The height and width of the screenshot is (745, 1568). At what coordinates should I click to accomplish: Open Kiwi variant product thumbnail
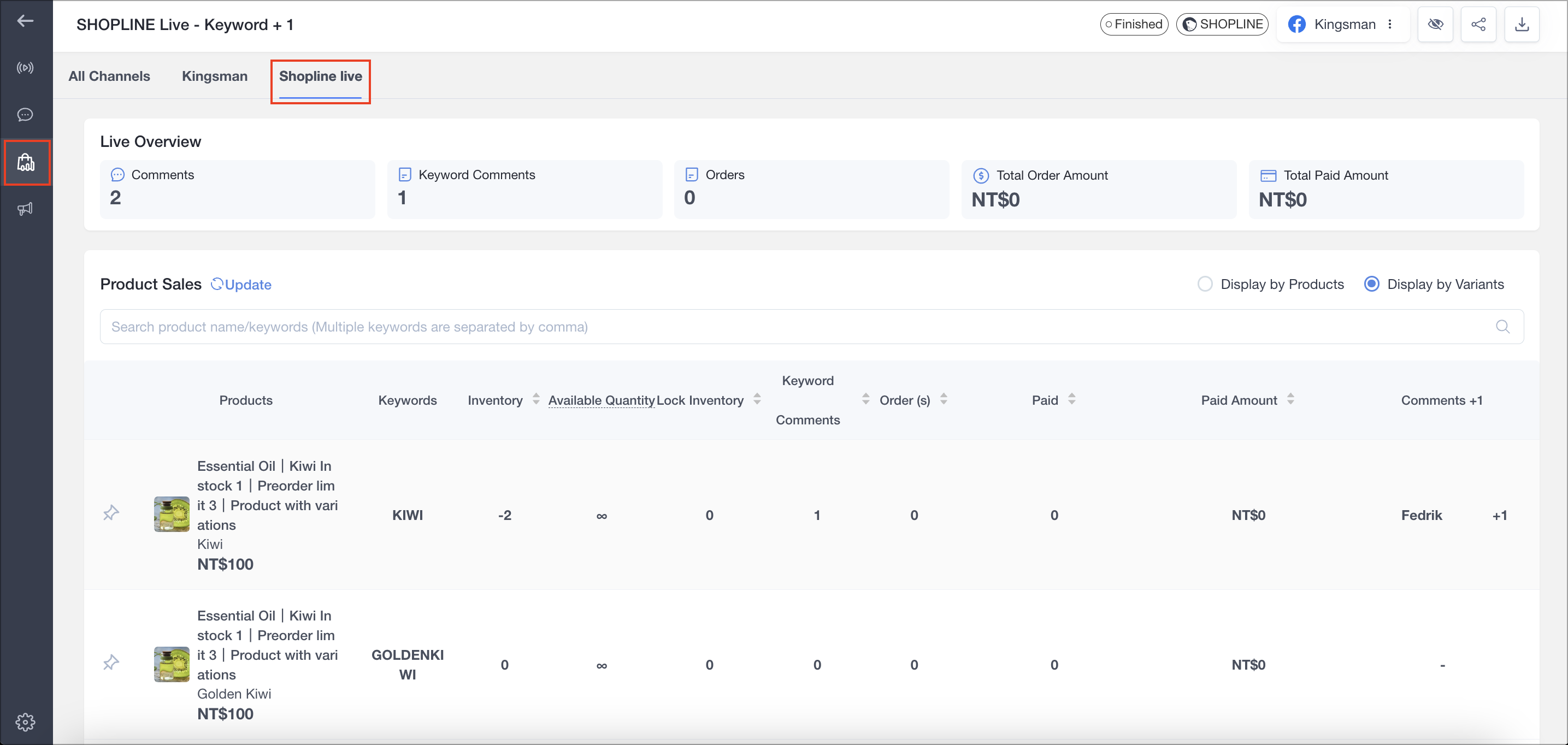pyautogui.click(x=172, y=515)
